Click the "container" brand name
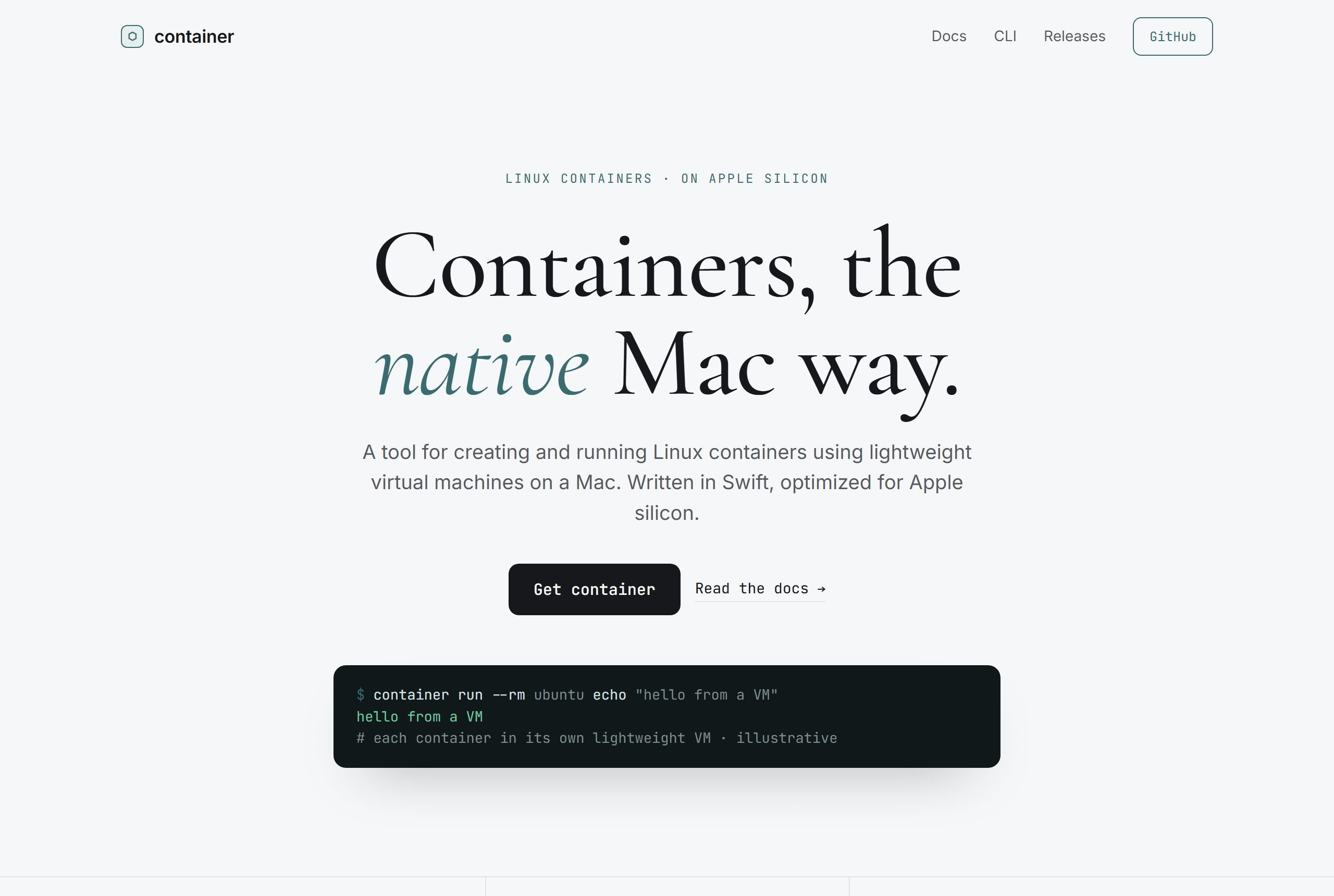Viewport: 1334px width, 896px height. [194, 36]
